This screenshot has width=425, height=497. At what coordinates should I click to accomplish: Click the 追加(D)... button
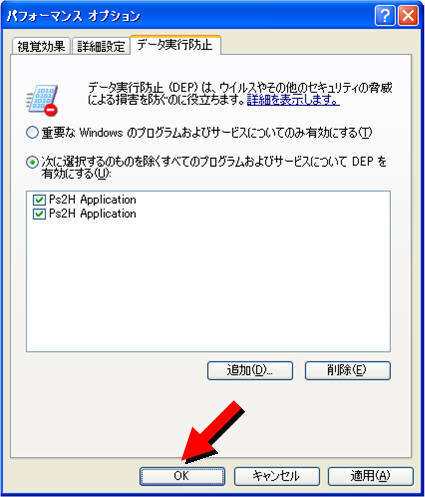250,370
